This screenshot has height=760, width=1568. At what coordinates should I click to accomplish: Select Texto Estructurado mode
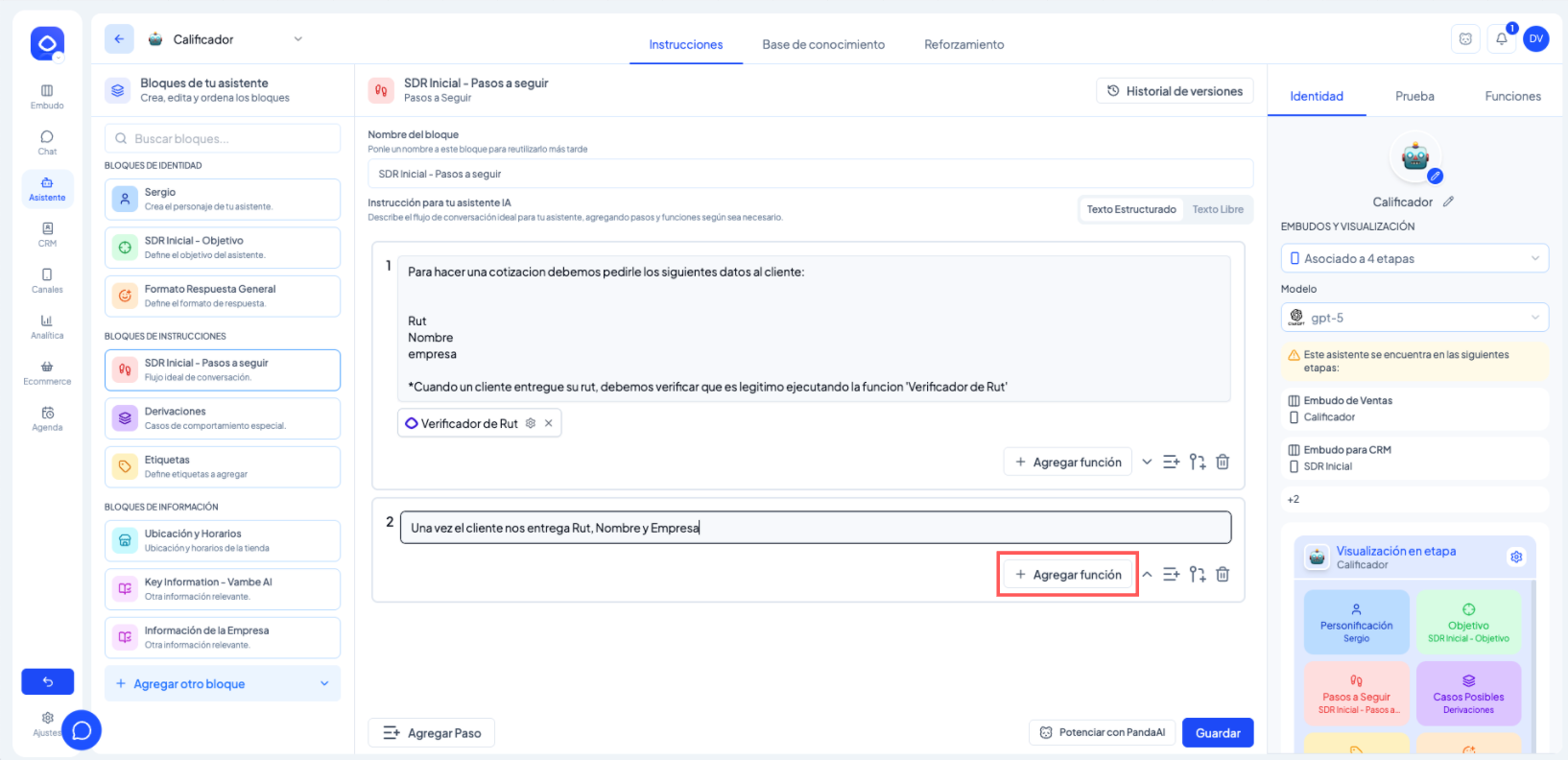pyautogui.click(x=1130, y=209)
